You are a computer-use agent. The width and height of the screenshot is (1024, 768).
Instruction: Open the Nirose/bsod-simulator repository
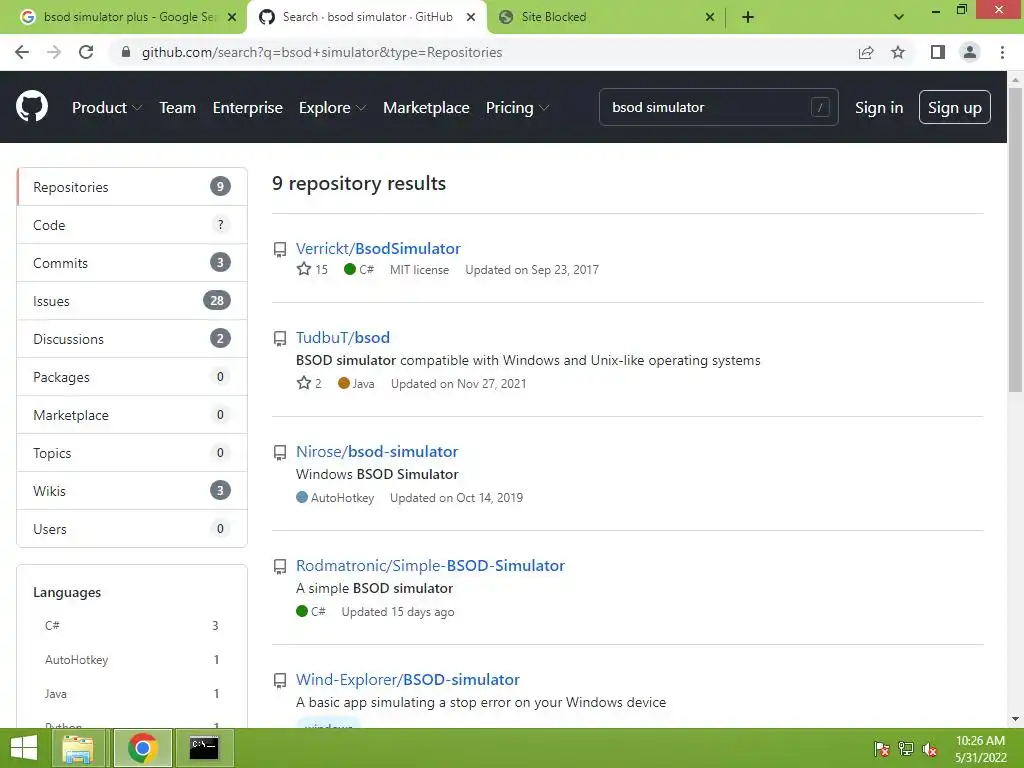point(377,452)
